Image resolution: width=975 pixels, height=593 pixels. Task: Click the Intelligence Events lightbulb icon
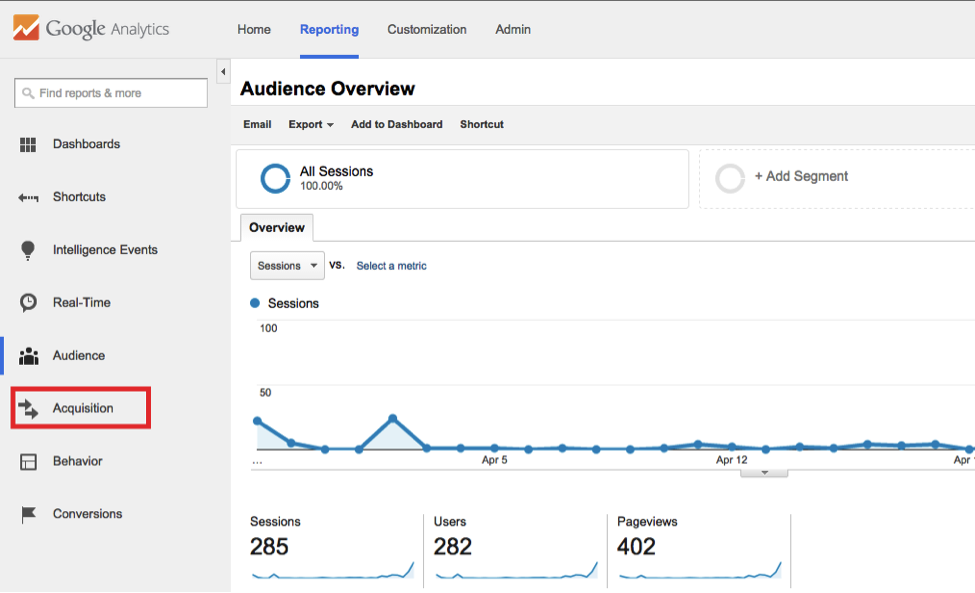28,250
